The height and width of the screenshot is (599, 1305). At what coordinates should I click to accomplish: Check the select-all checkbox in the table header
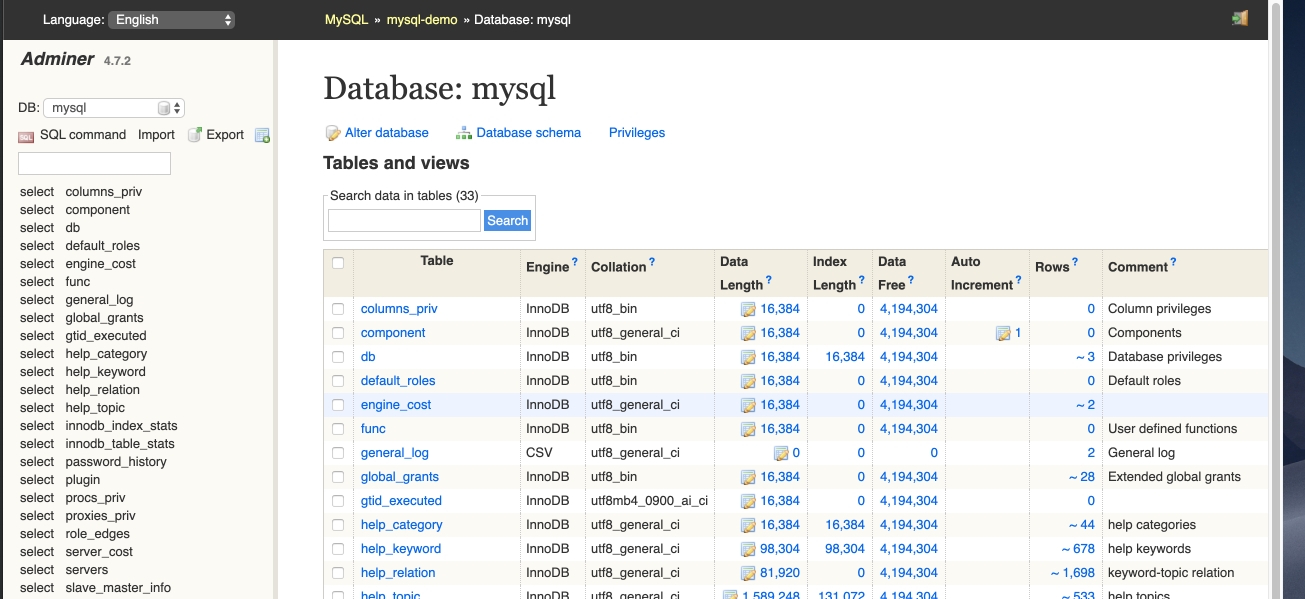pyautogui.click(x=338, y=262)
